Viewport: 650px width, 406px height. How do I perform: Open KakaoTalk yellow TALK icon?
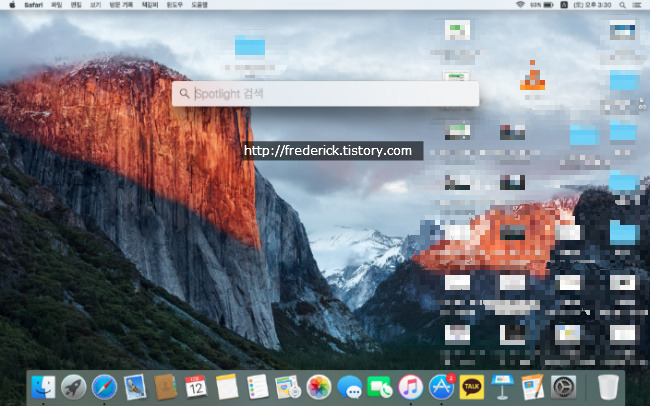[472, 387]
